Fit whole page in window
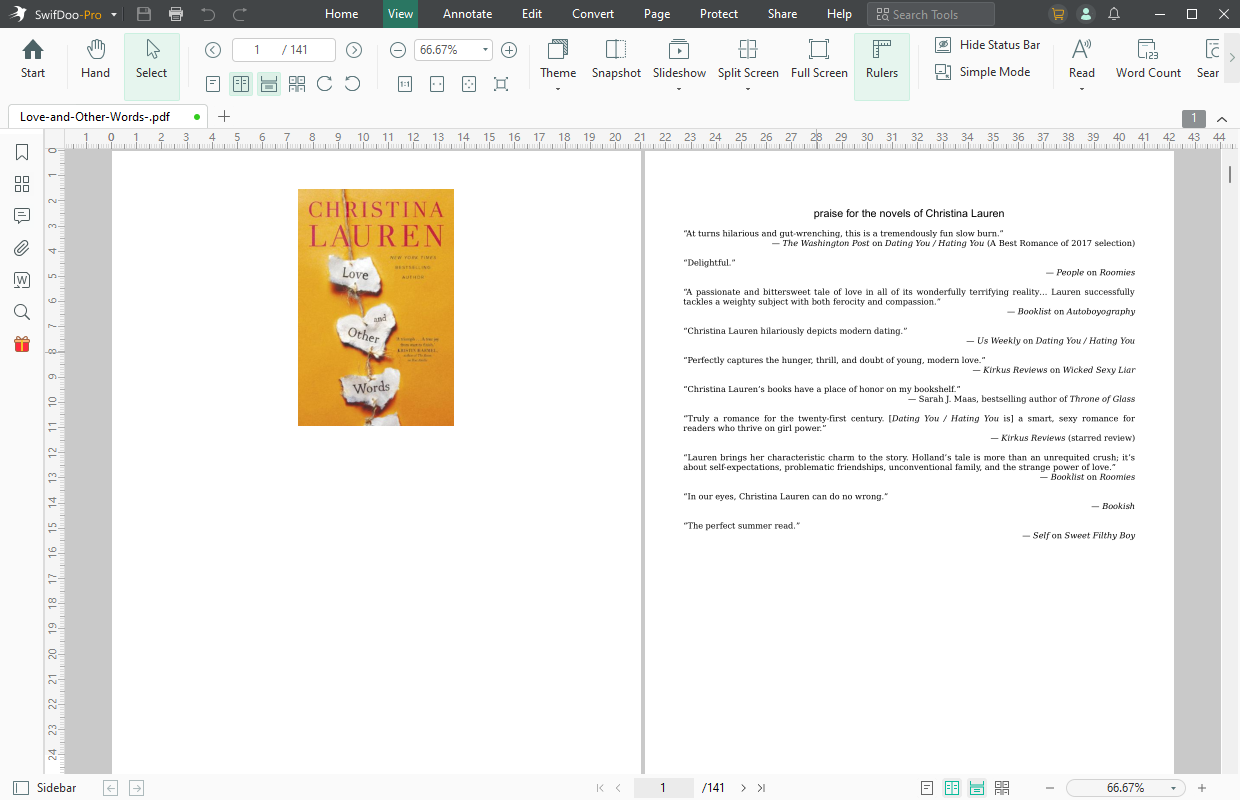This screenshot has height=800, width=1240. pos(469,84)
